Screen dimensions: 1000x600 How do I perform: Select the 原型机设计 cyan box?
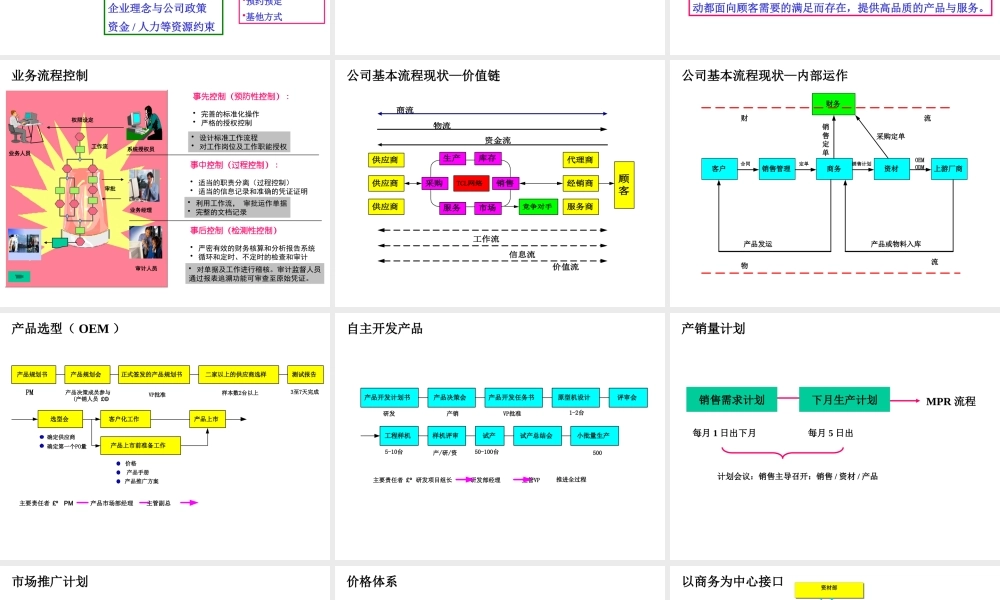click(x=575, y=397)
